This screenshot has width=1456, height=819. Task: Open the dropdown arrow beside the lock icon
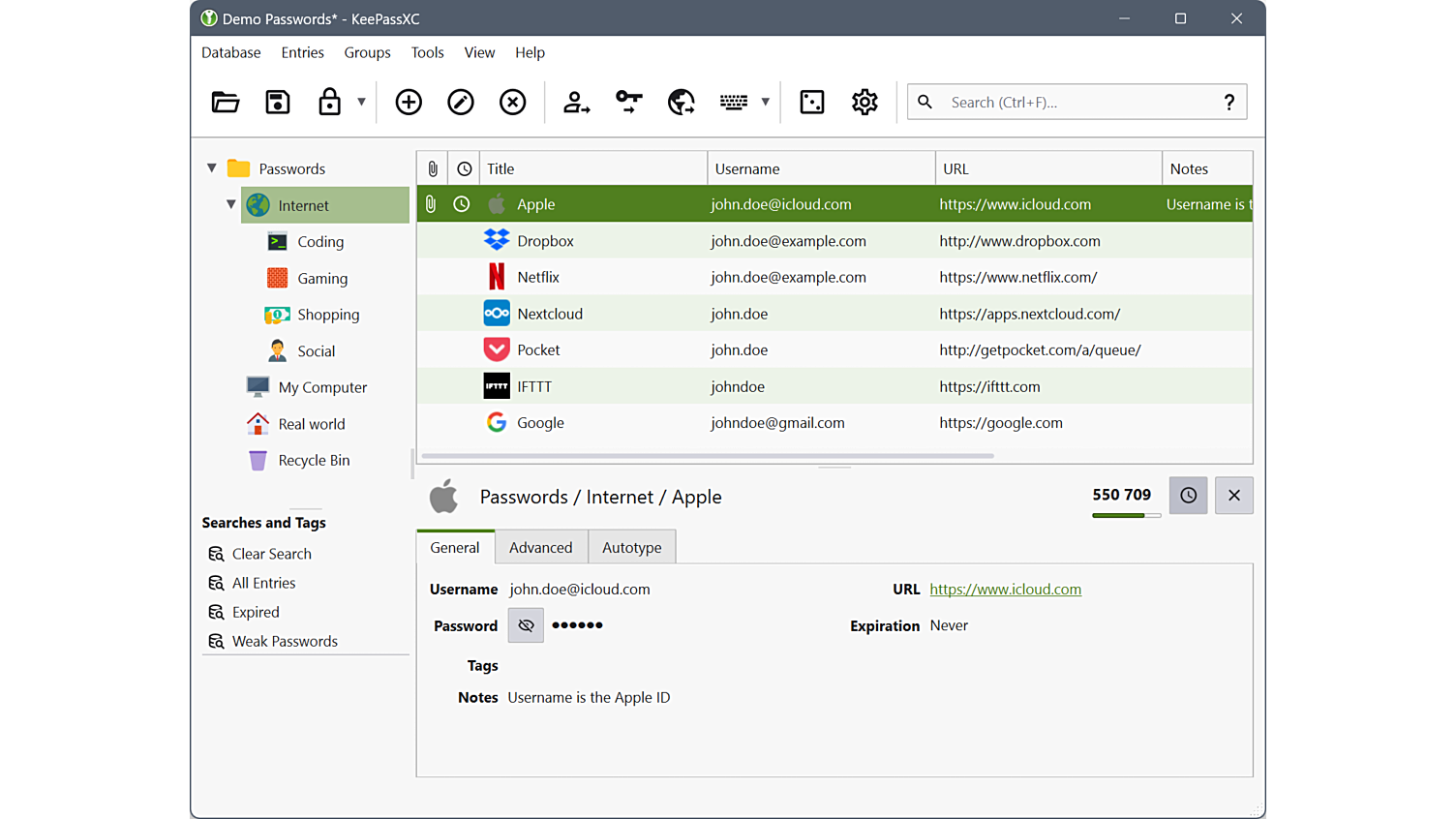361,102
